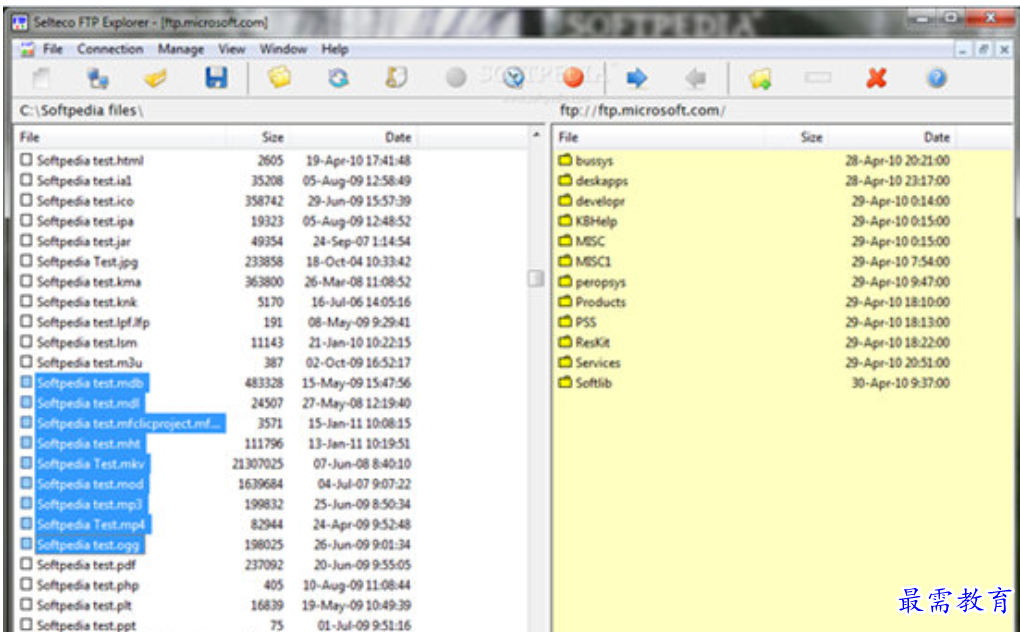Sort local list by Size column header
The image size is (1020, 632).
click(x=258, y=137)
